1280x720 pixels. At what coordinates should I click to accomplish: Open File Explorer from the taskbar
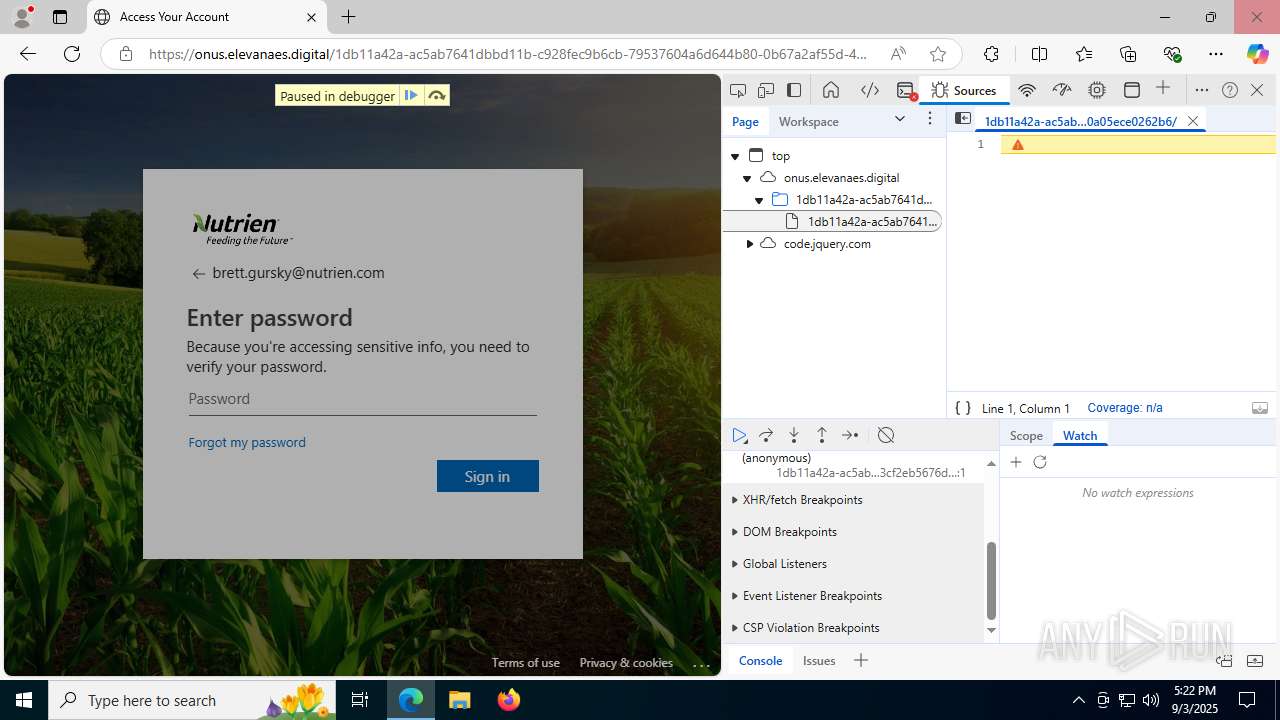460,700
